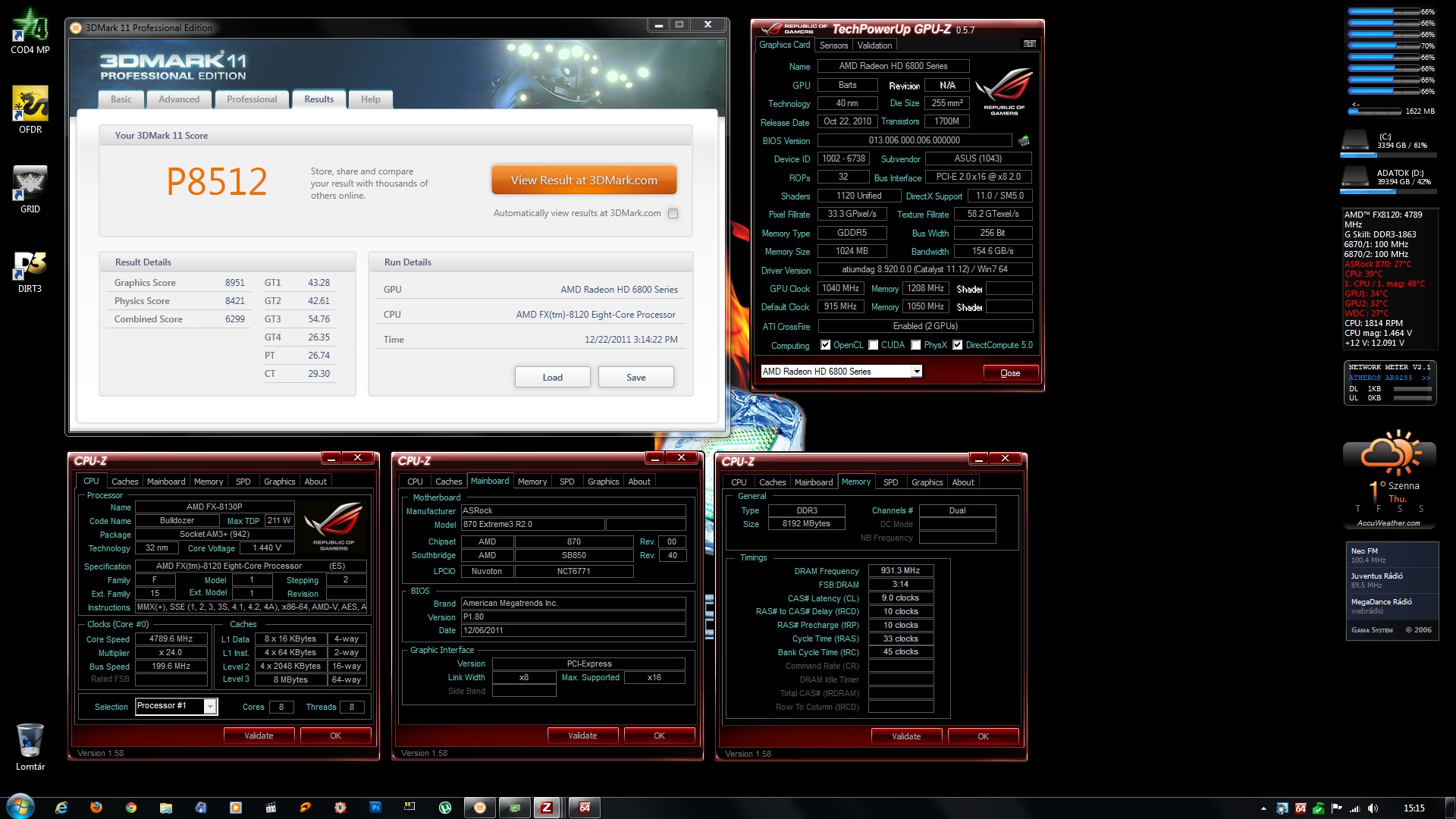Screen dimensions: 1456x819
Task: Click the Show desktop button at taskbar end
Action: point(1450,808)
